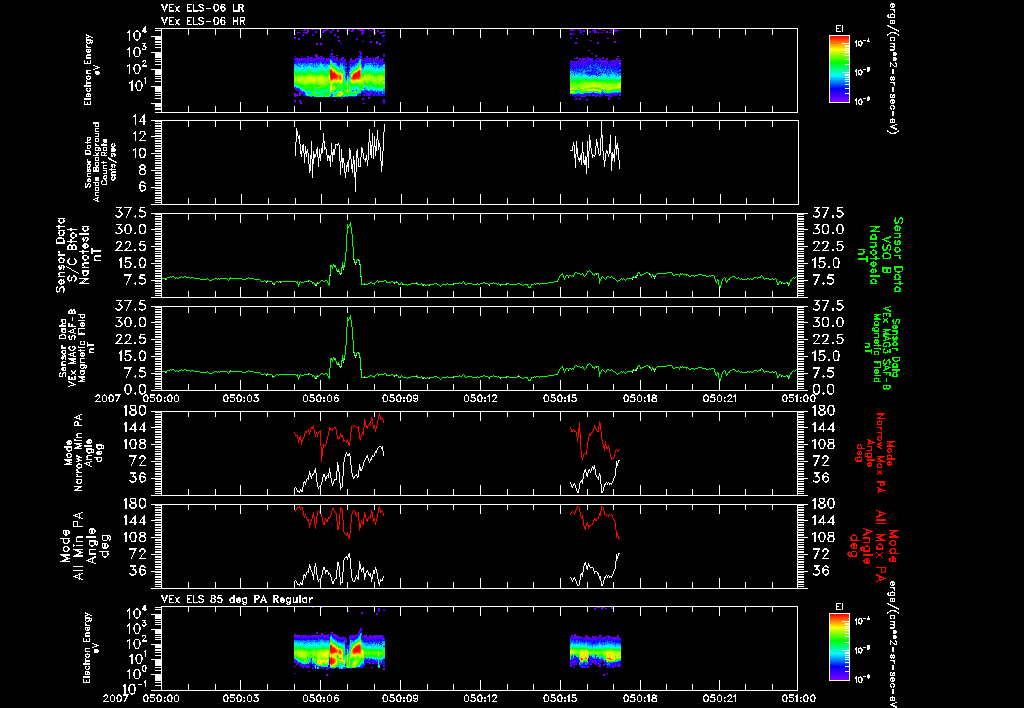Click the 'El' caption above the ELS-06 color bar
This screenshot has width=1024, height=708.
(x=839, y=29)
